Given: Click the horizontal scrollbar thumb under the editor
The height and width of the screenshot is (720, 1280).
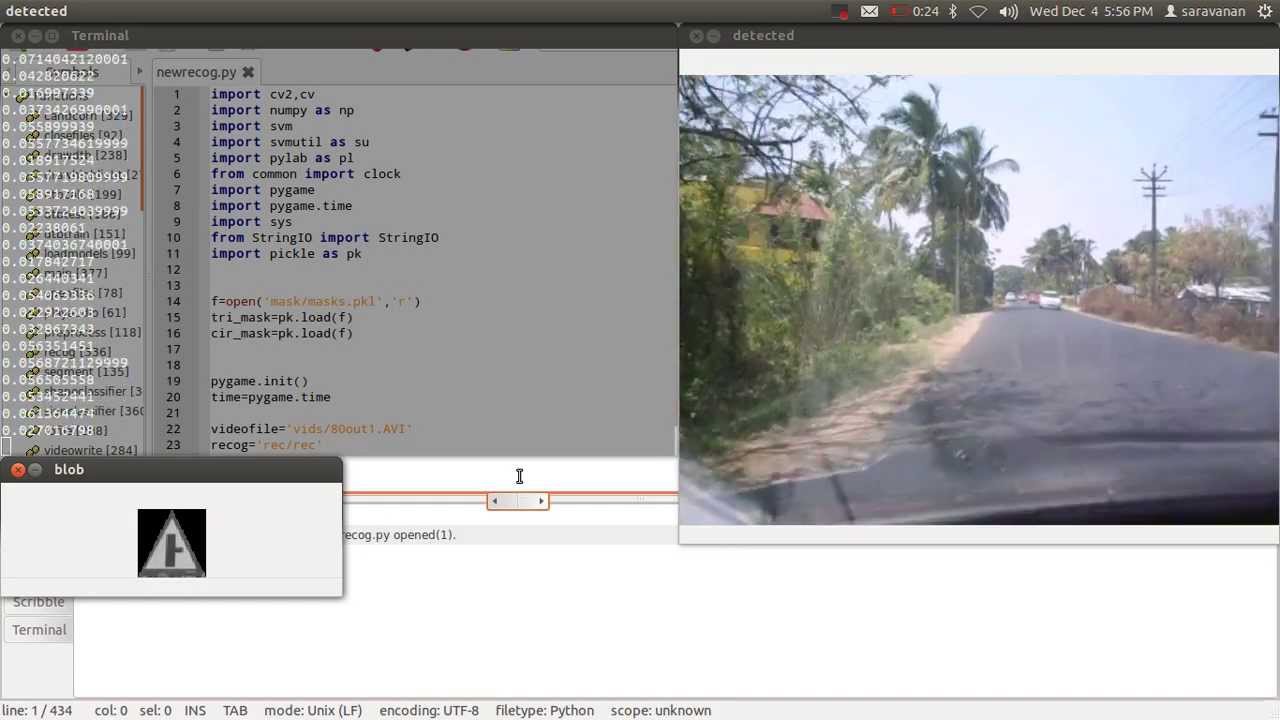Looking at the screenshot, I should tap(518, 501).
